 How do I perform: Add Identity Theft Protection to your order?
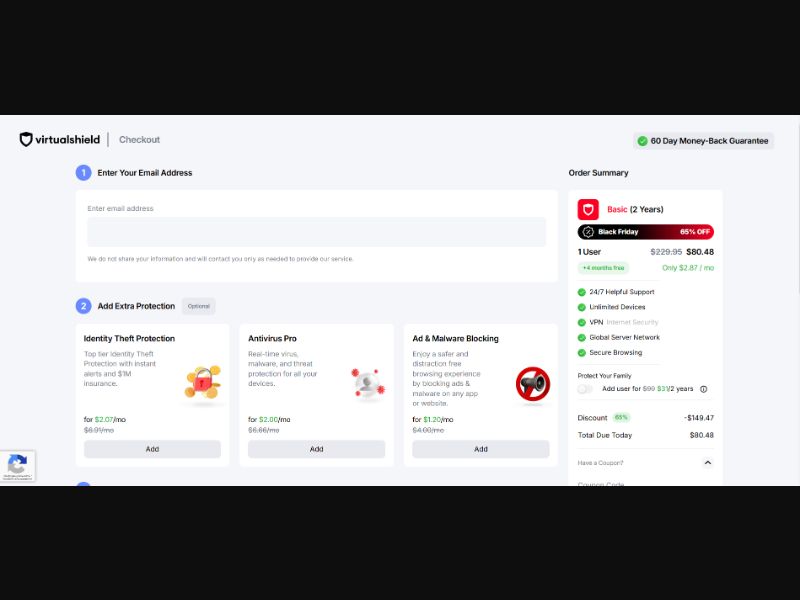point(152,449)
